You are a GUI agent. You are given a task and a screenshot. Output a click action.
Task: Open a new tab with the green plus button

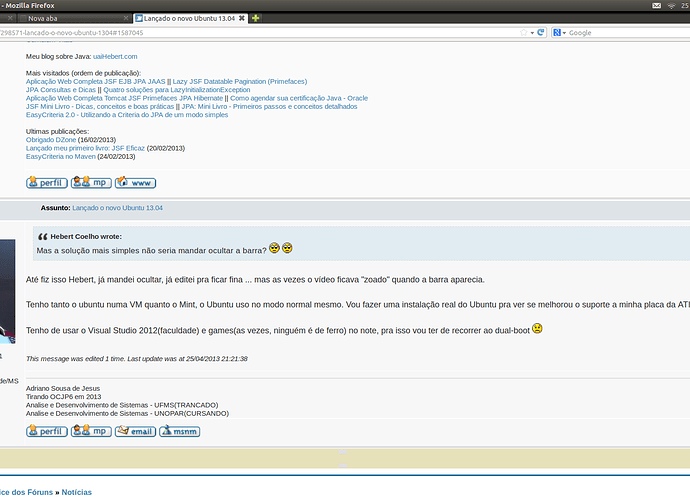coord(255,18)
